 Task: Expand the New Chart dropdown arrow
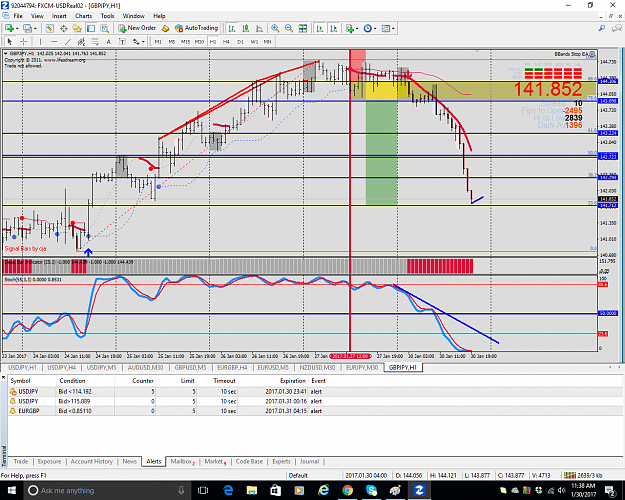tap(17, 29)
